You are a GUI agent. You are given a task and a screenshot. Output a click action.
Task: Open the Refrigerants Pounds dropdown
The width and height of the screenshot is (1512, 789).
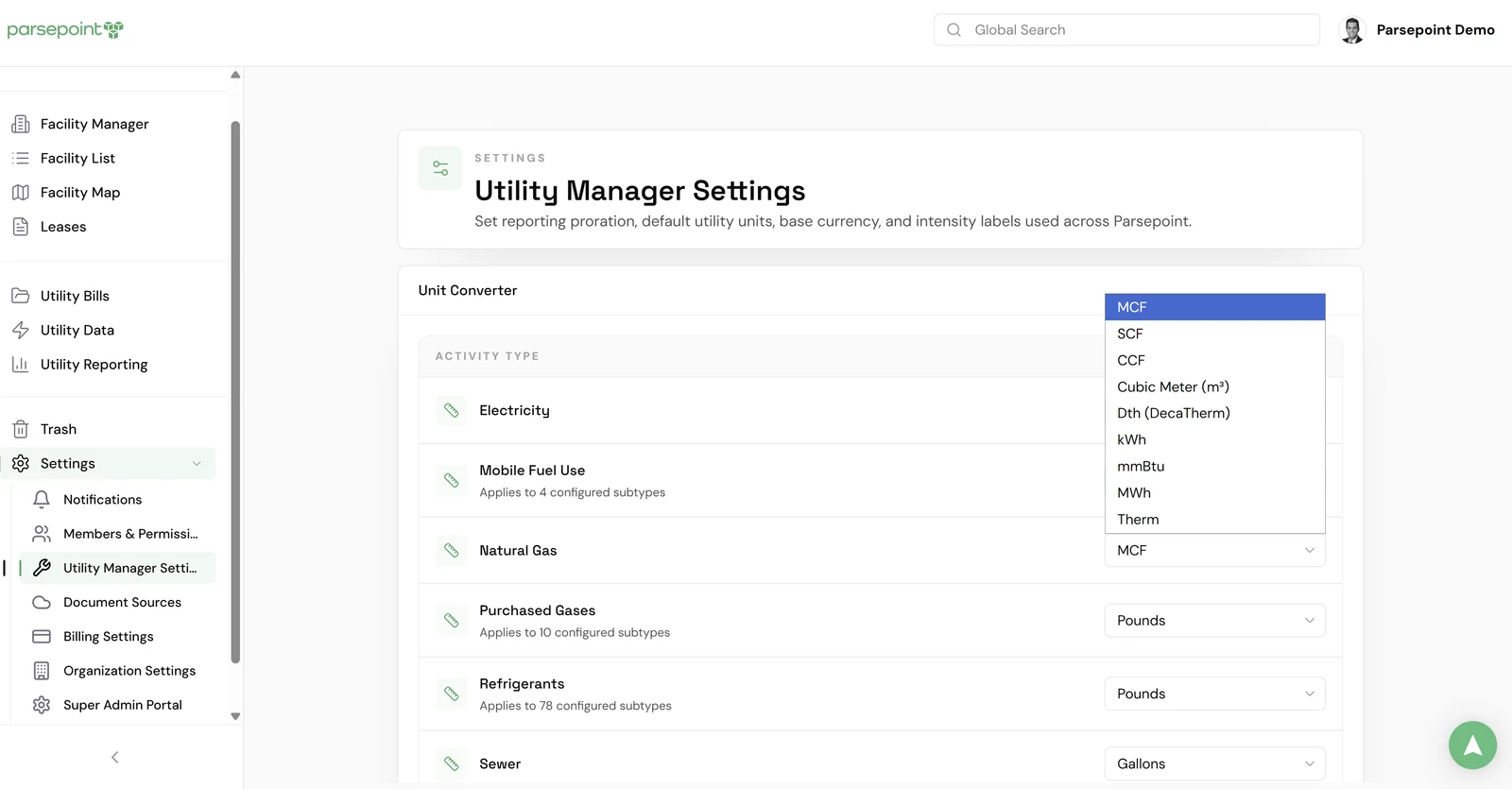coord(1214,694)
